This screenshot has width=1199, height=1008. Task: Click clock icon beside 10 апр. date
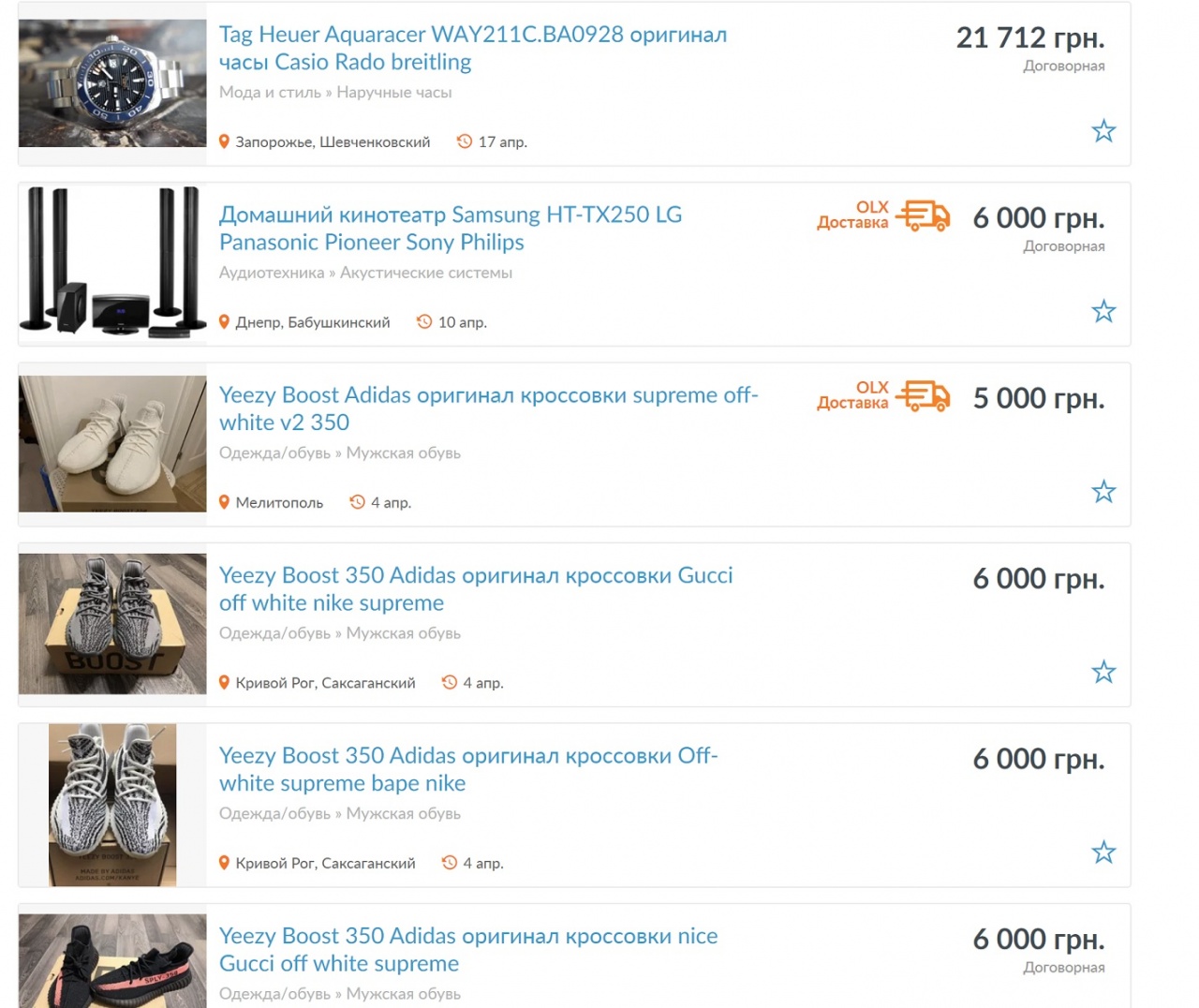(x=424, y=321)
